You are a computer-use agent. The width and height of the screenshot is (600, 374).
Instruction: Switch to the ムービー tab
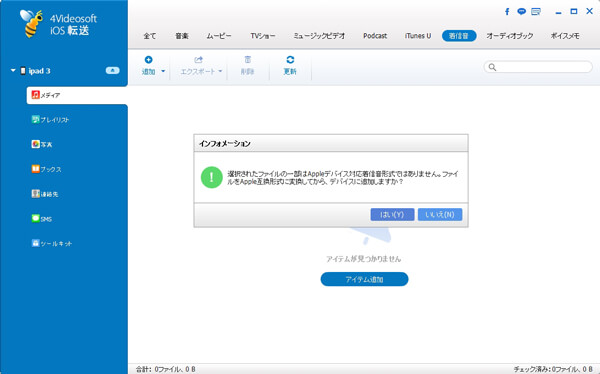click(219, 36)
